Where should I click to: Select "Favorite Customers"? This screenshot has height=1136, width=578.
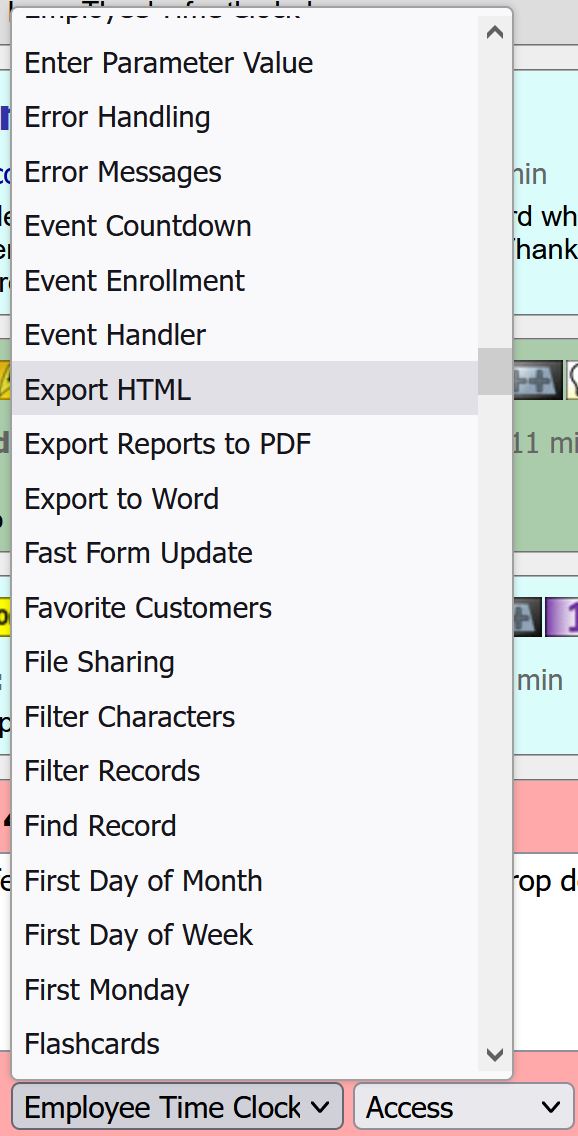(147, 607)
